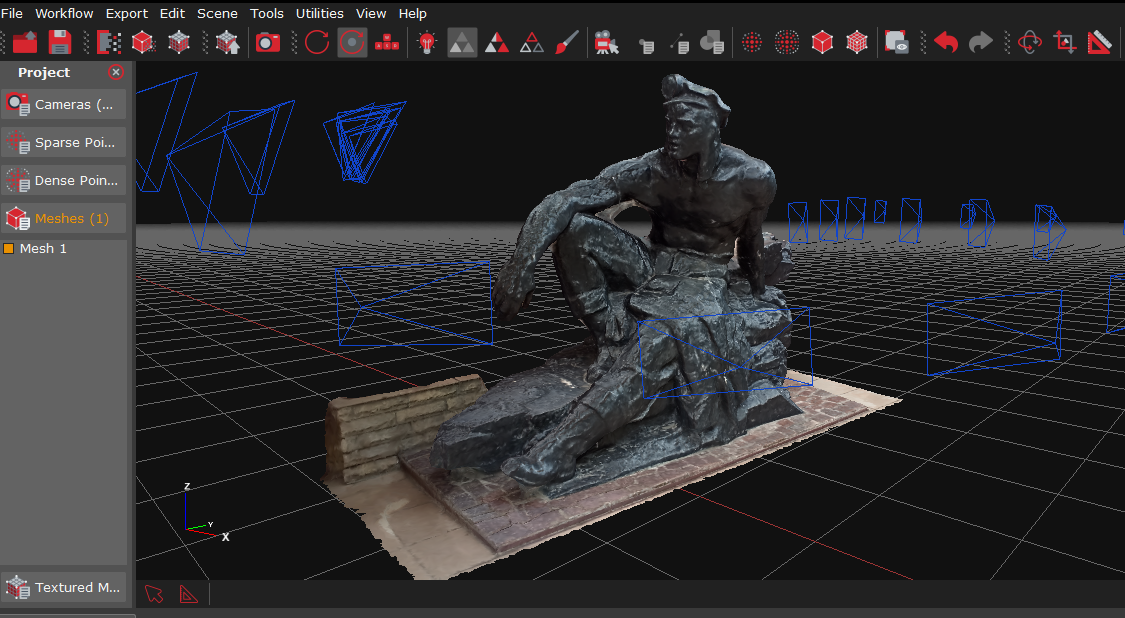Open the Workflow menu
The width and height of the screenshot is (1125, 618).
point(64,13)
